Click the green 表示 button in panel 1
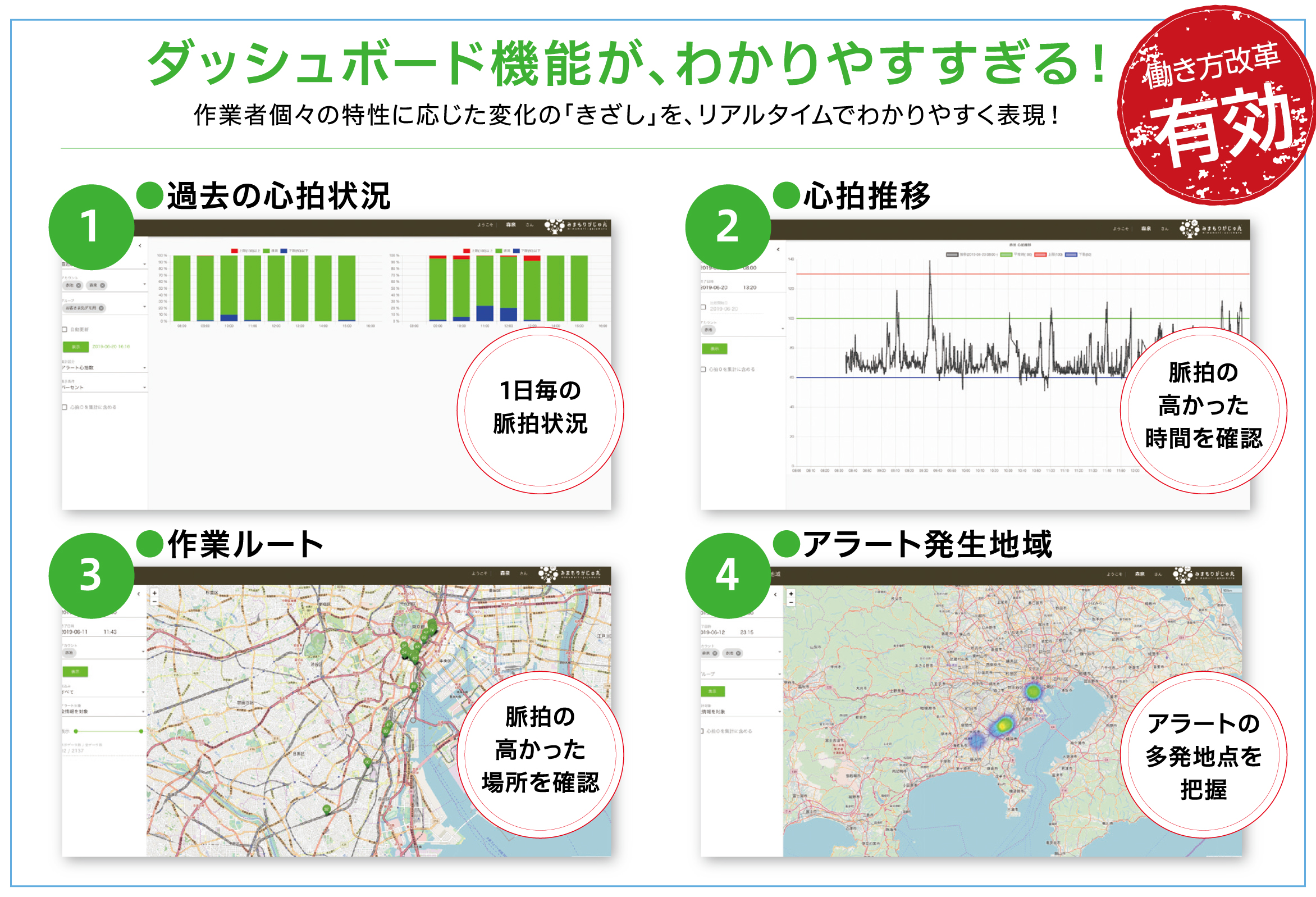The image size is (1316, 897). tap(75, 347)
